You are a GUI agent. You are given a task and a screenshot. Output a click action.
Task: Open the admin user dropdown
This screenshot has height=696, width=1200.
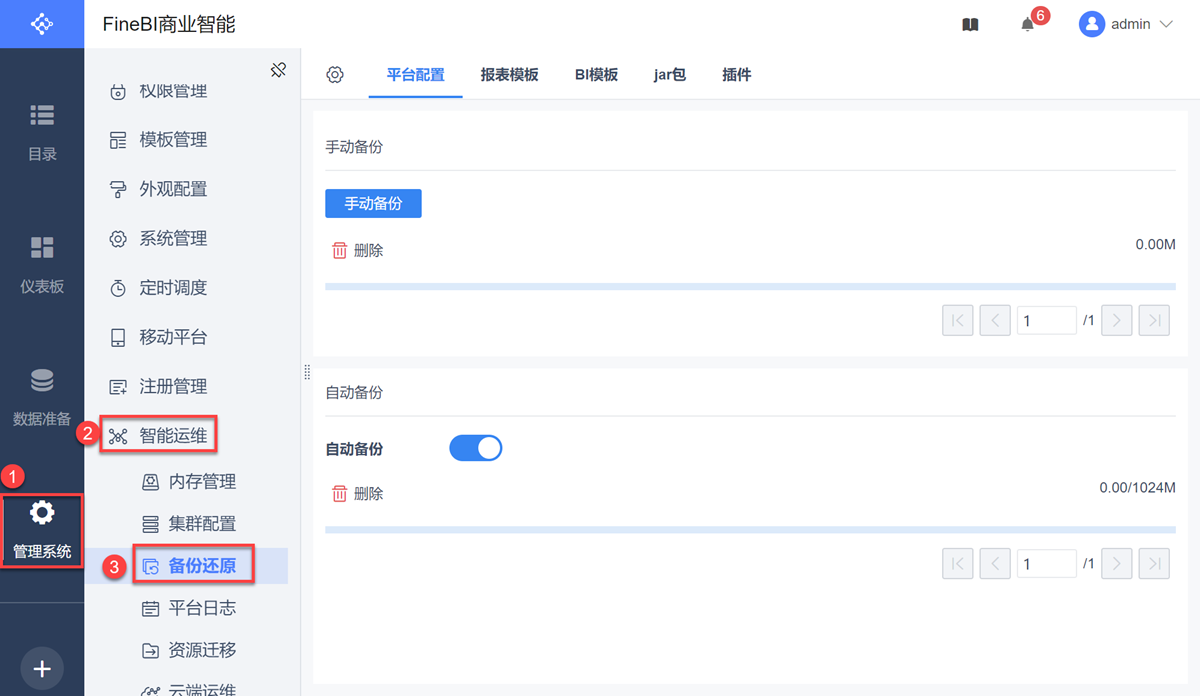point(1126,25)
